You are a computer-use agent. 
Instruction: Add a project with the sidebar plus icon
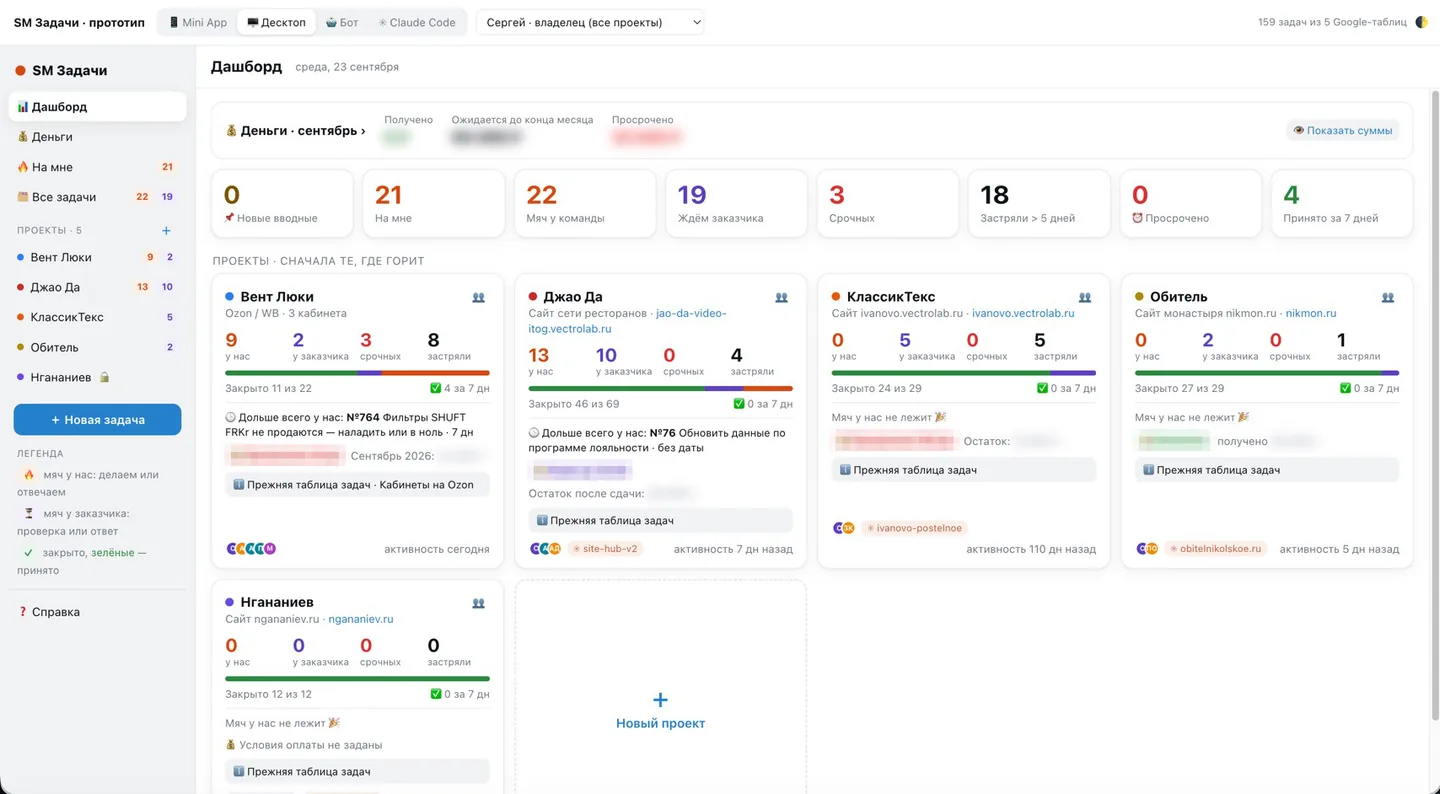coord(166,230)
